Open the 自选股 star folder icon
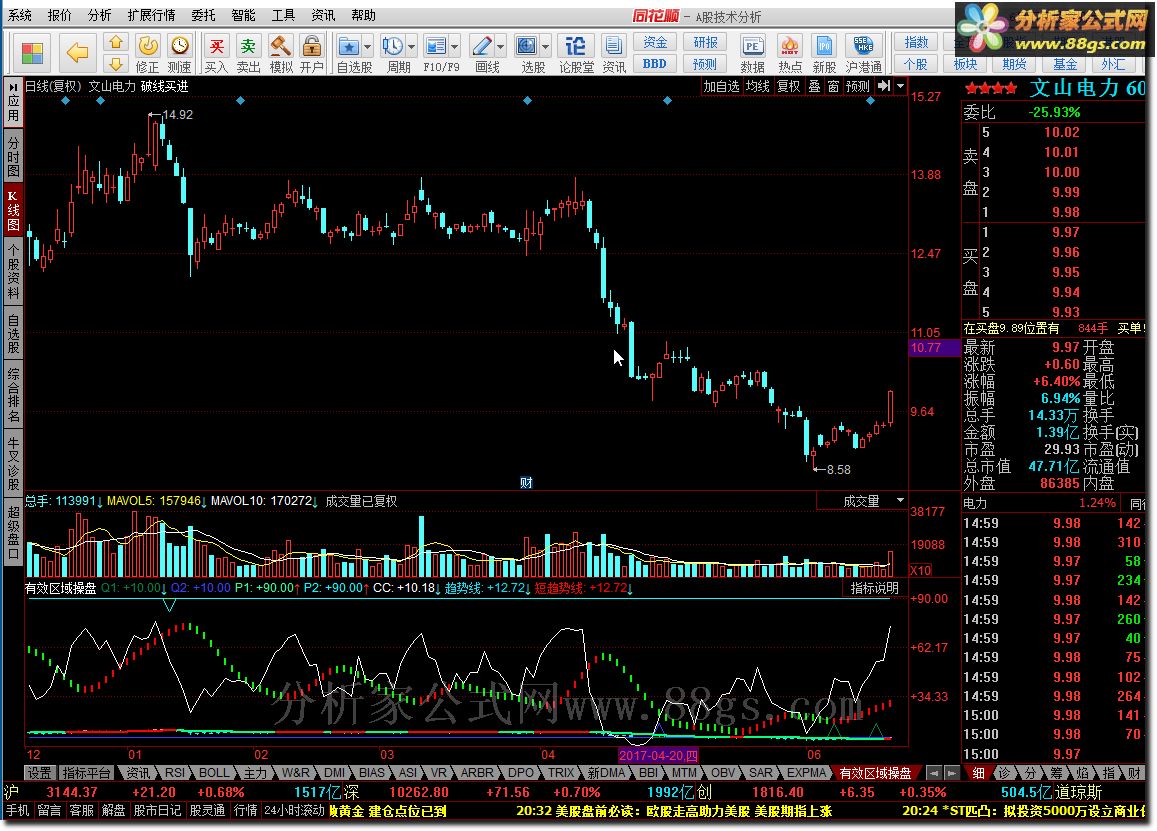 tap(348, 46)
